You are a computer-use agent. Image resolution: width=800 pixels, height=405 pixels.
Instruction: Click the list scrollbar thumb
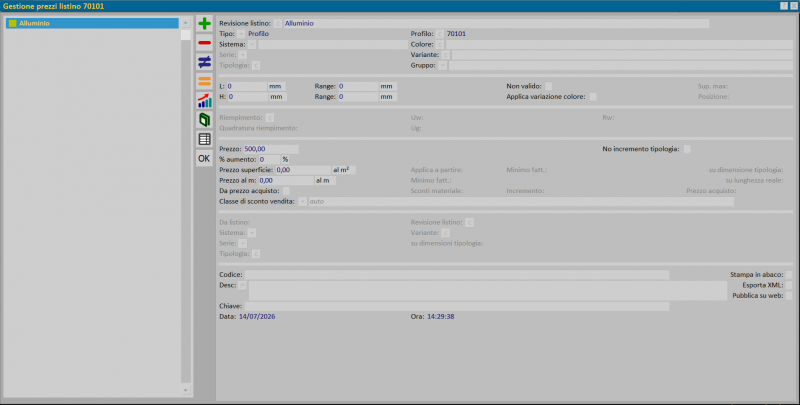click(x=186, y=35)
